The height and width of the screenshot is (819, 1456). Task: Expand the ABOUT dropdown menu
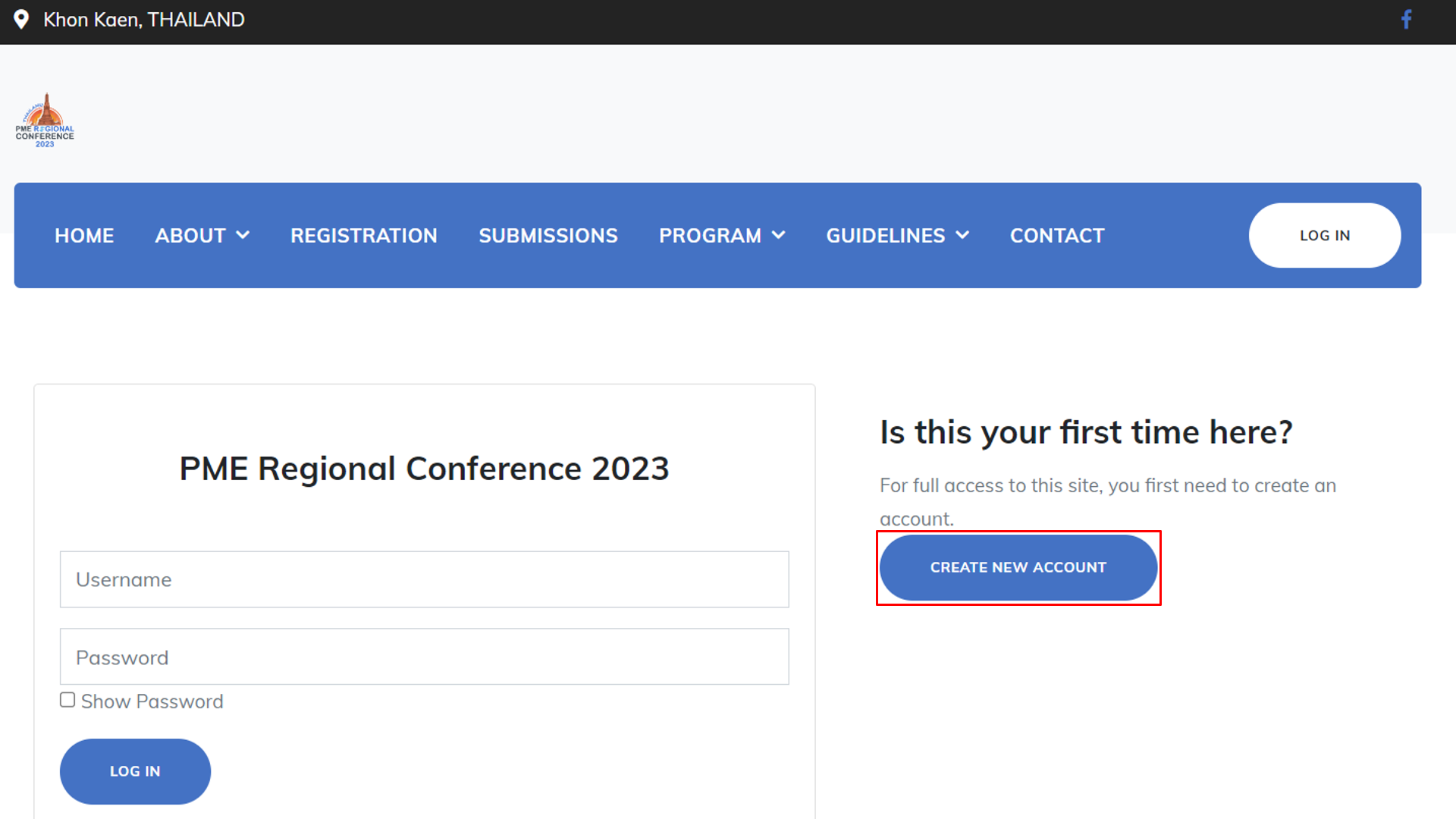point(202,236)
